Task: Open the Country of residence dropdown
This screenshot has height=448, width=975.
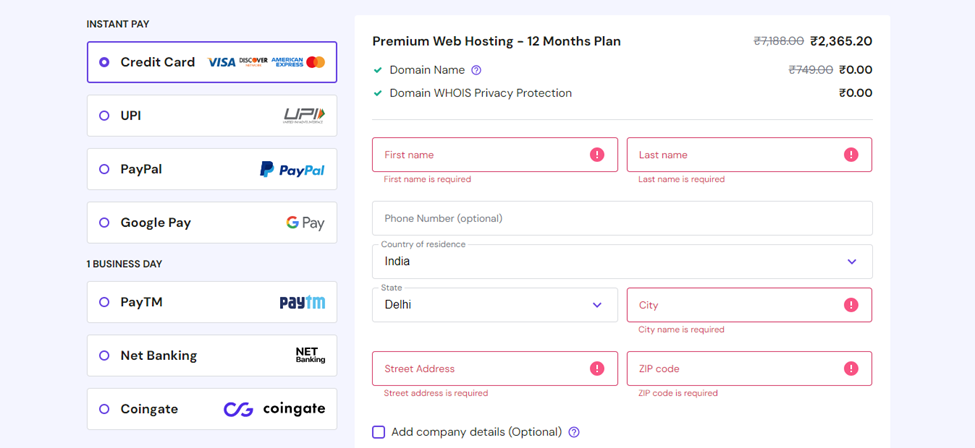Action: 622,261
